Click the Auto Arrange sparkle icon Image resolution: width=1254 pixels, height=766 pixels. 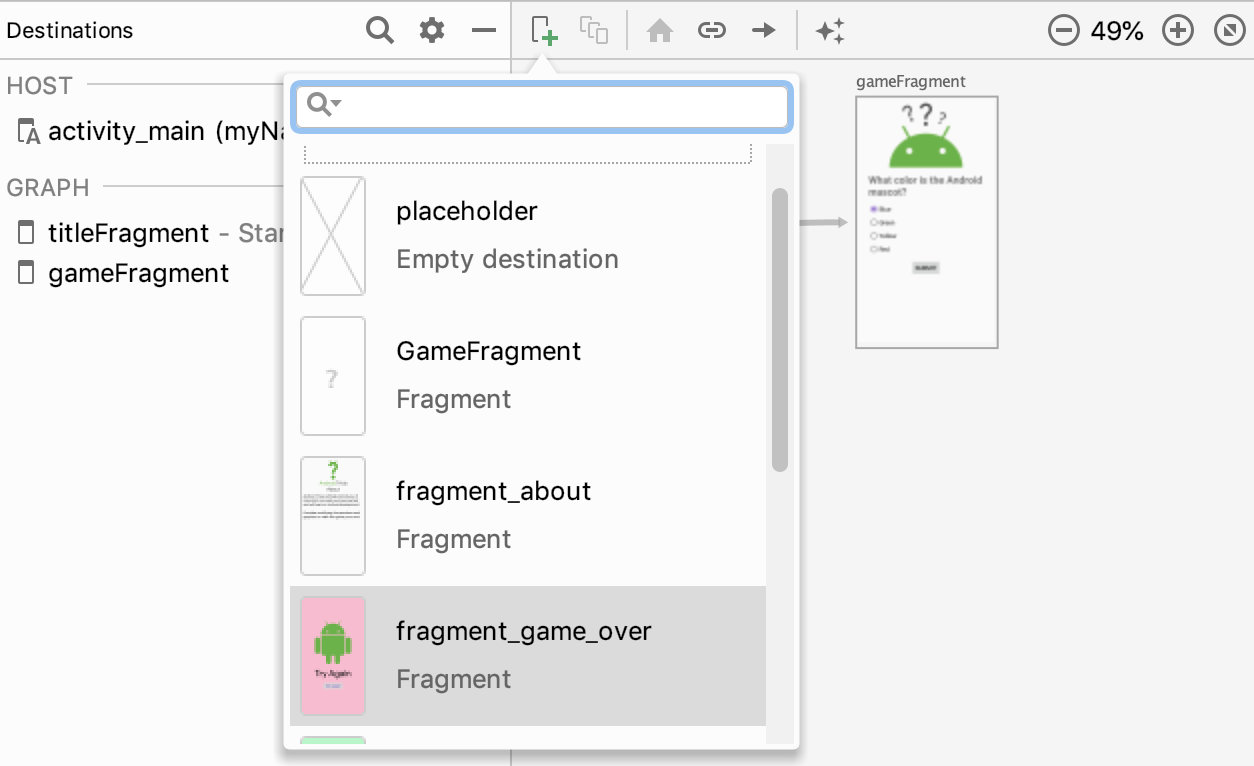tap(830, 31)
